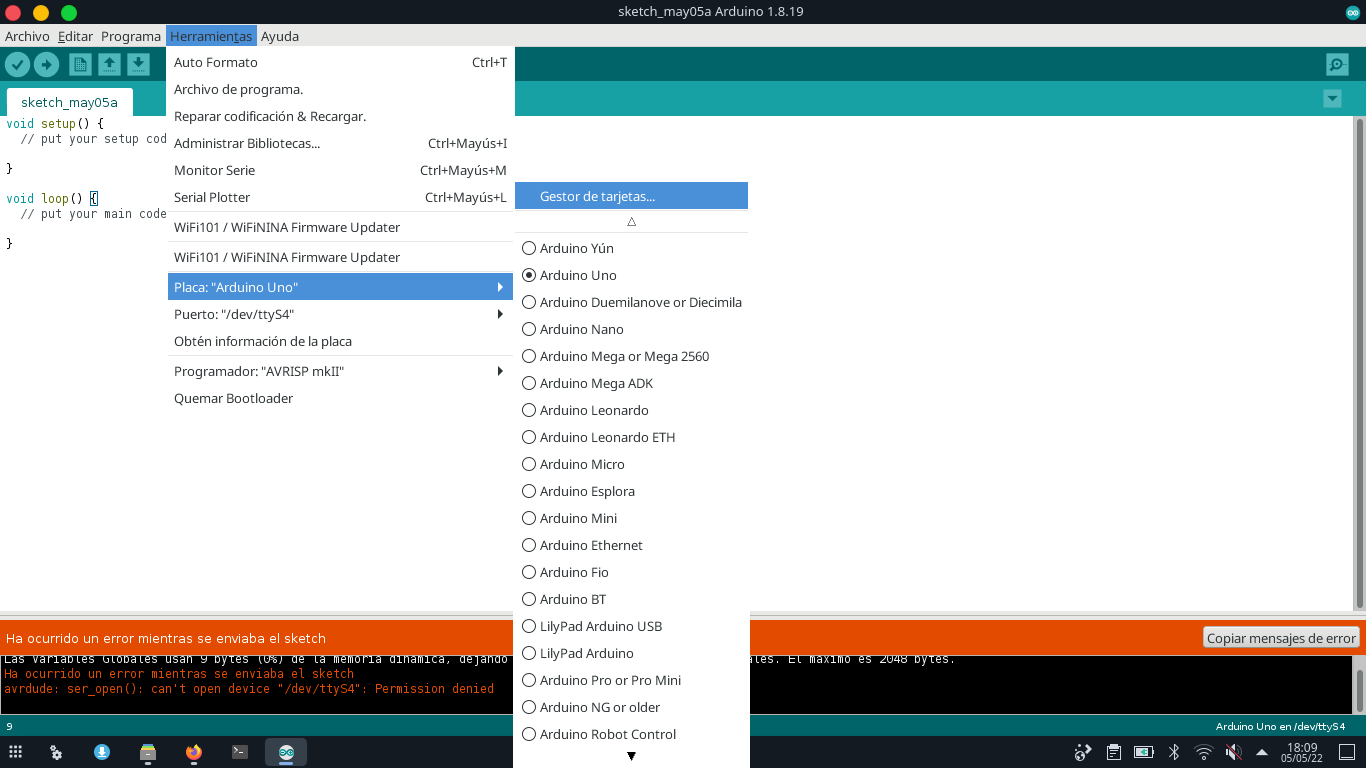Screen dimensions: 1366x768
Task: Open the application launcher grid in taskbar
Action: coord(15,752)
